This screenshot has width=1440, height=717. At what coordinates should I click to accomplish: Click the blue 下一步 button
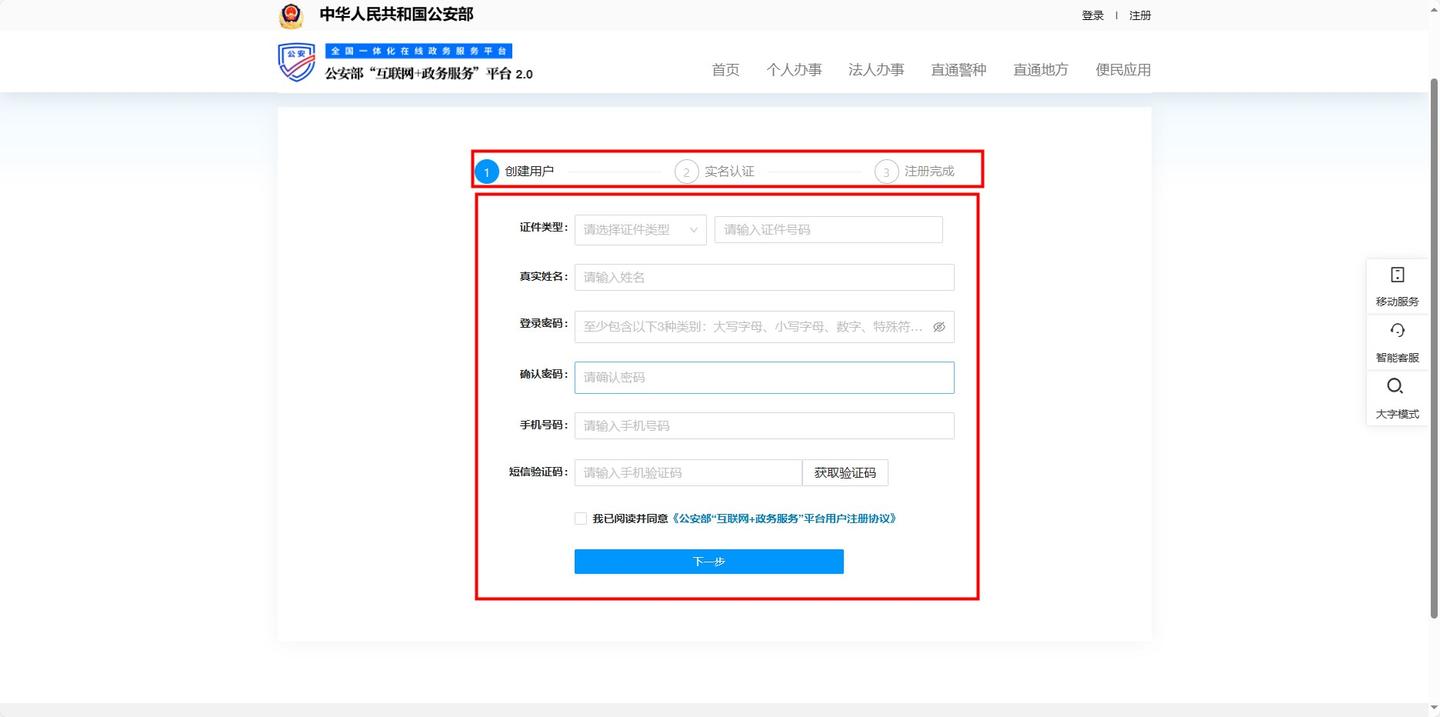[709, 562]
